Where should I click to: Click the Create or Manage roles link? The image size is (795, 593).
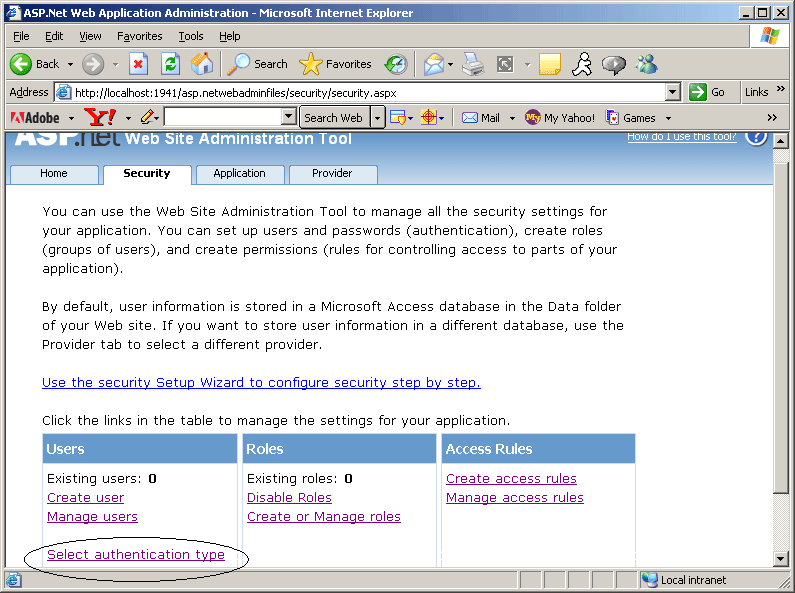pos(324,517)
